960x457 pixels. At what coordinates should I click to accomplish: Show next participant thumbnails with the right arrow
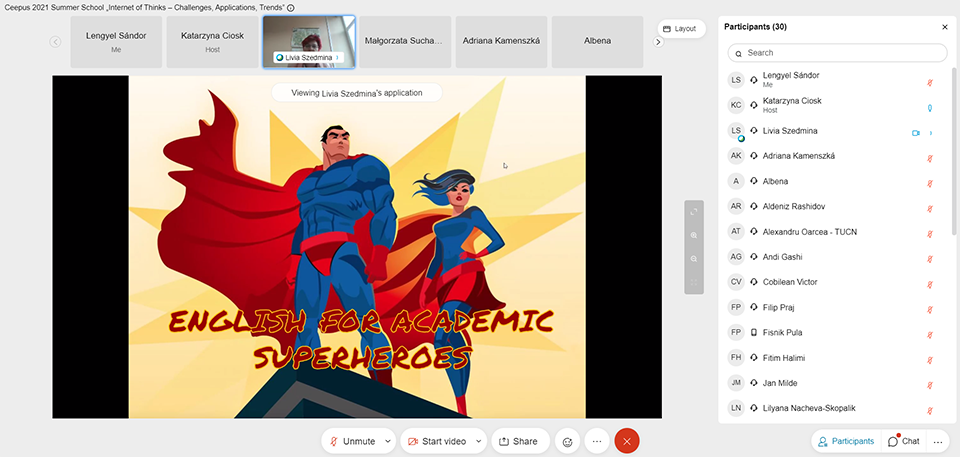(x=658, y=42)
